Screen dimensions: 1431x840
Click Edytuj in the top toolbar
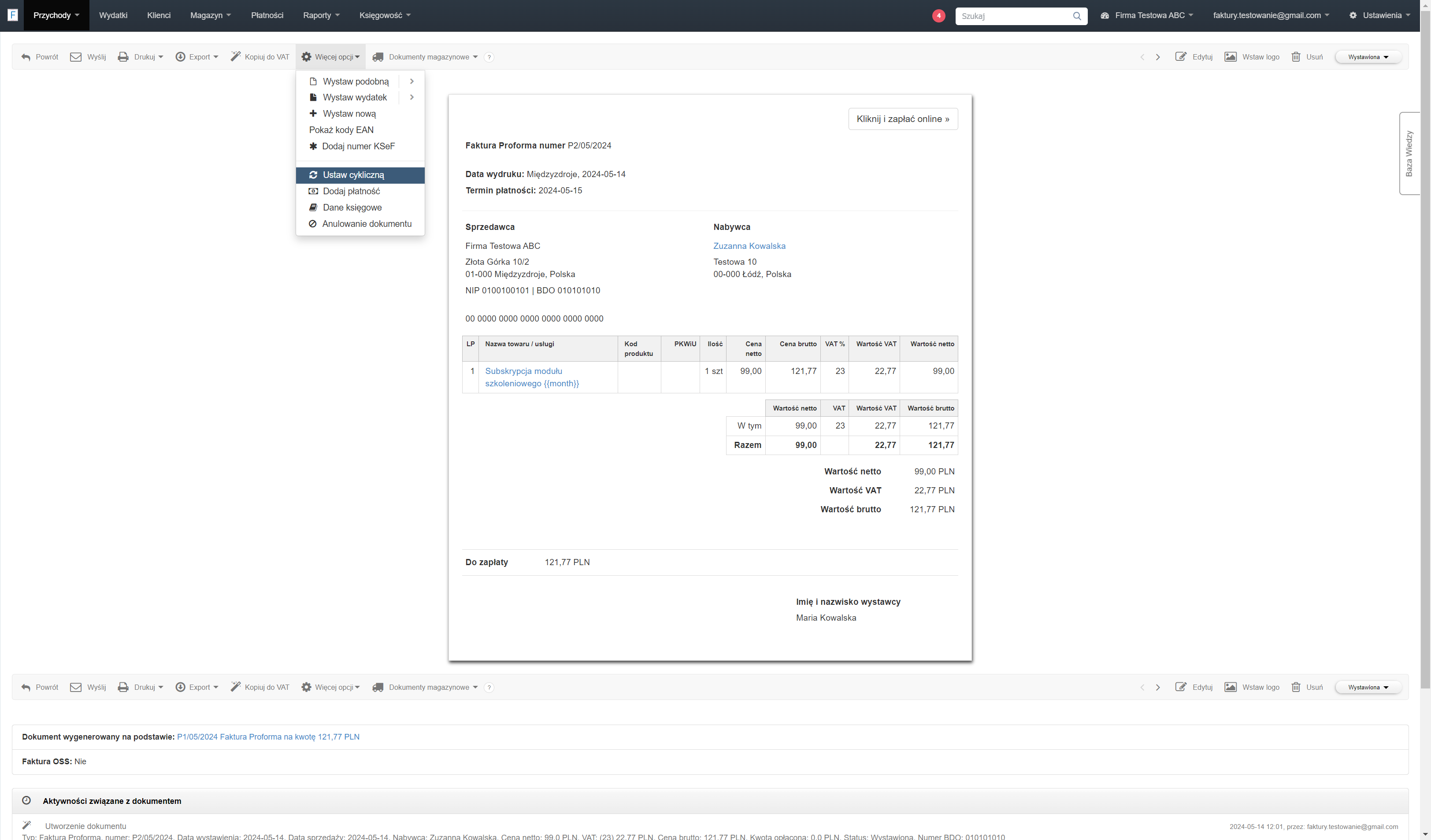(x=1194, y=57)
